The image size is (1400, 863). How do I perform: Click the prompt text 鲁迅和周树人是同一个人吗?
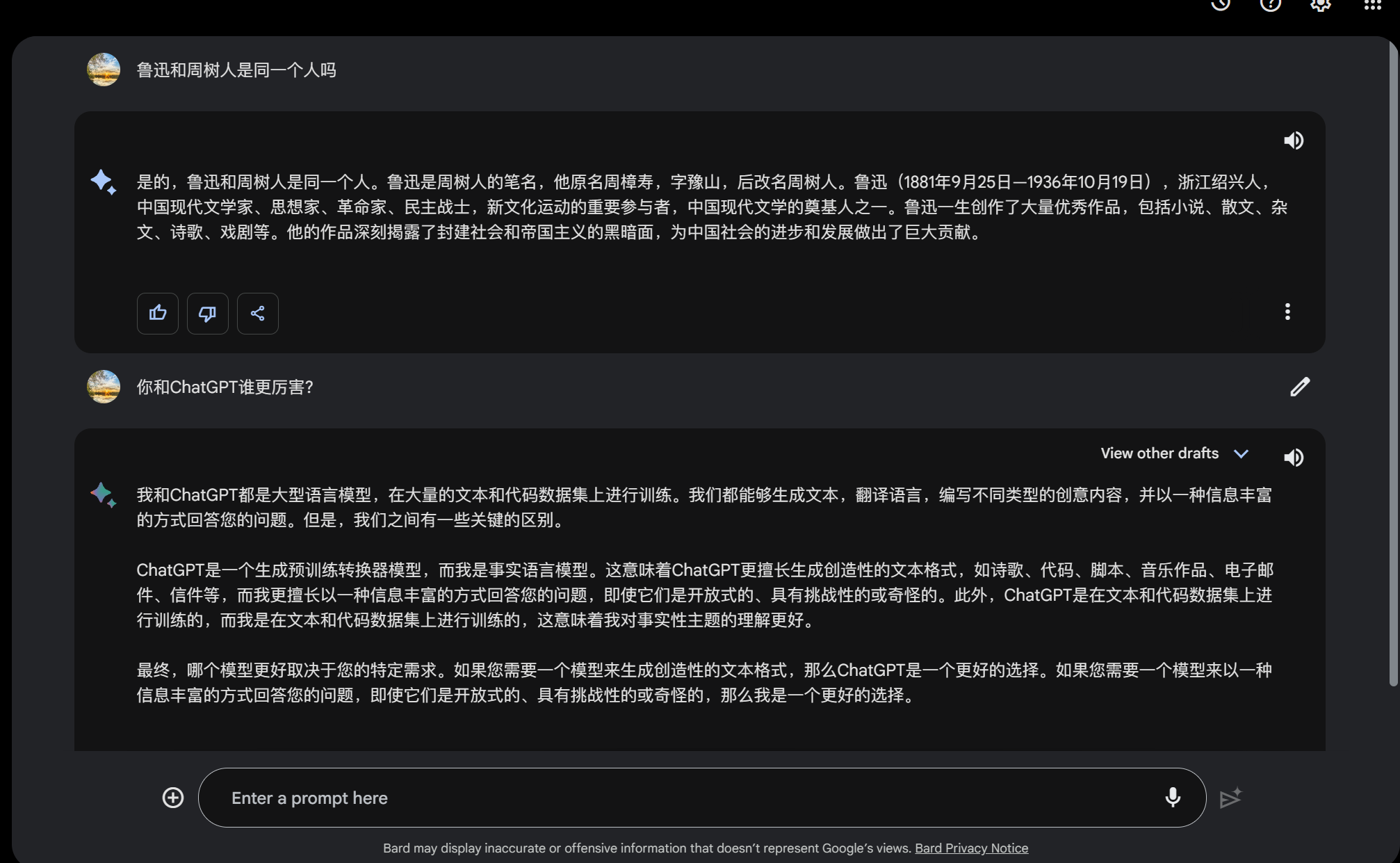(236, 70)
